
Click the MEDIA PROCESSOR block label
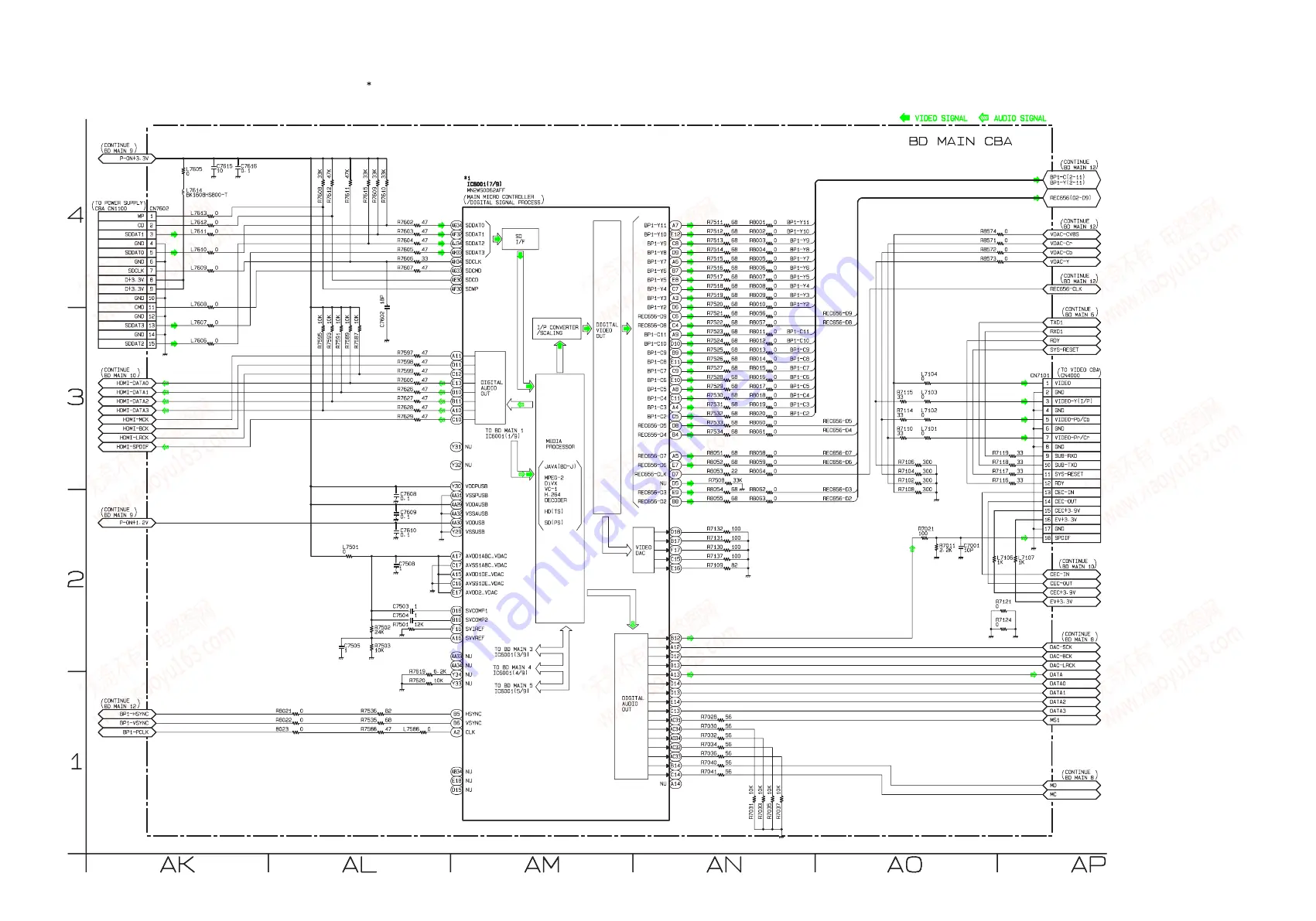click(x=560, y=444)
